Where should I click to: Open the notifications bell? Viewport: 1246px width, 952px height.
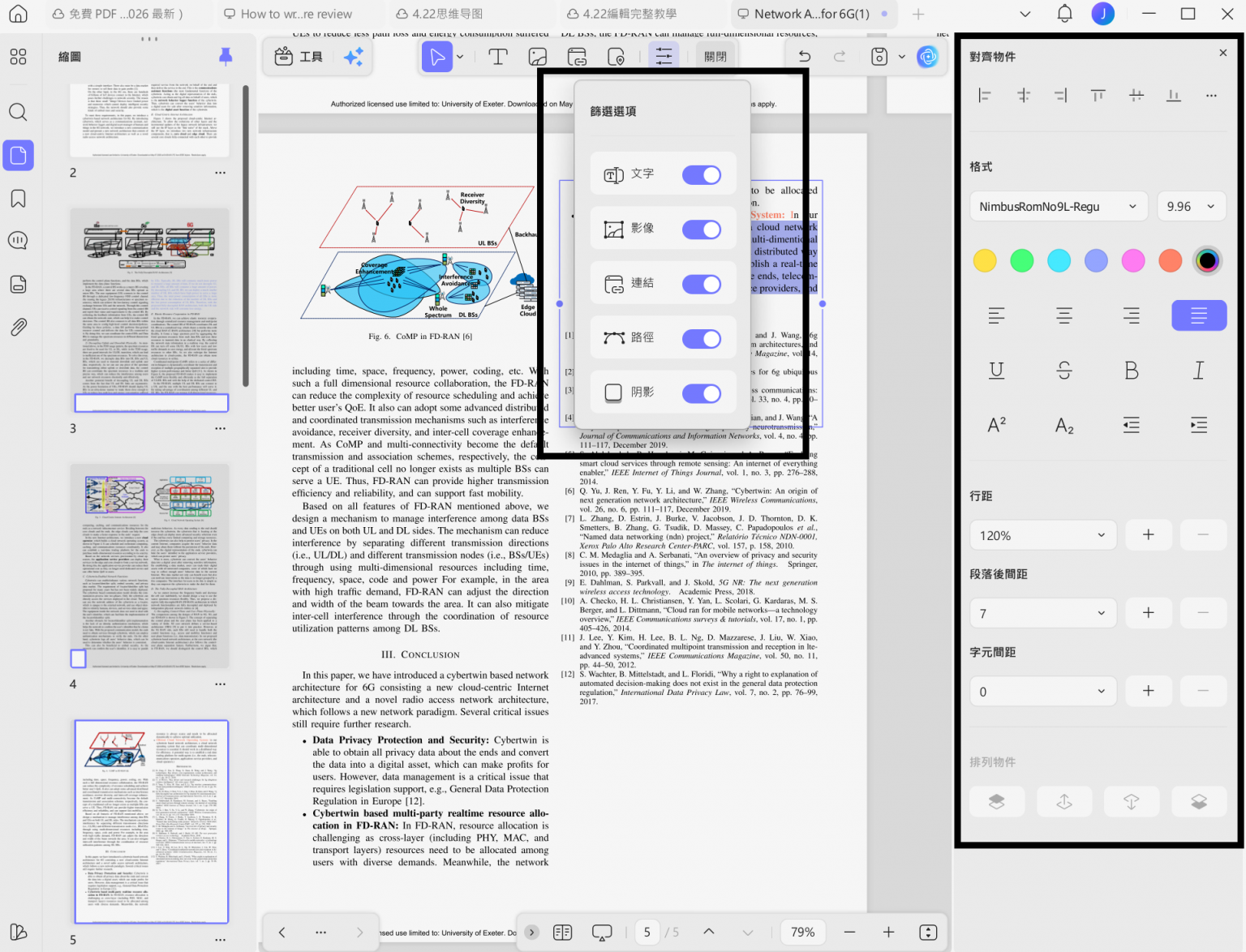pos(1065,14)
